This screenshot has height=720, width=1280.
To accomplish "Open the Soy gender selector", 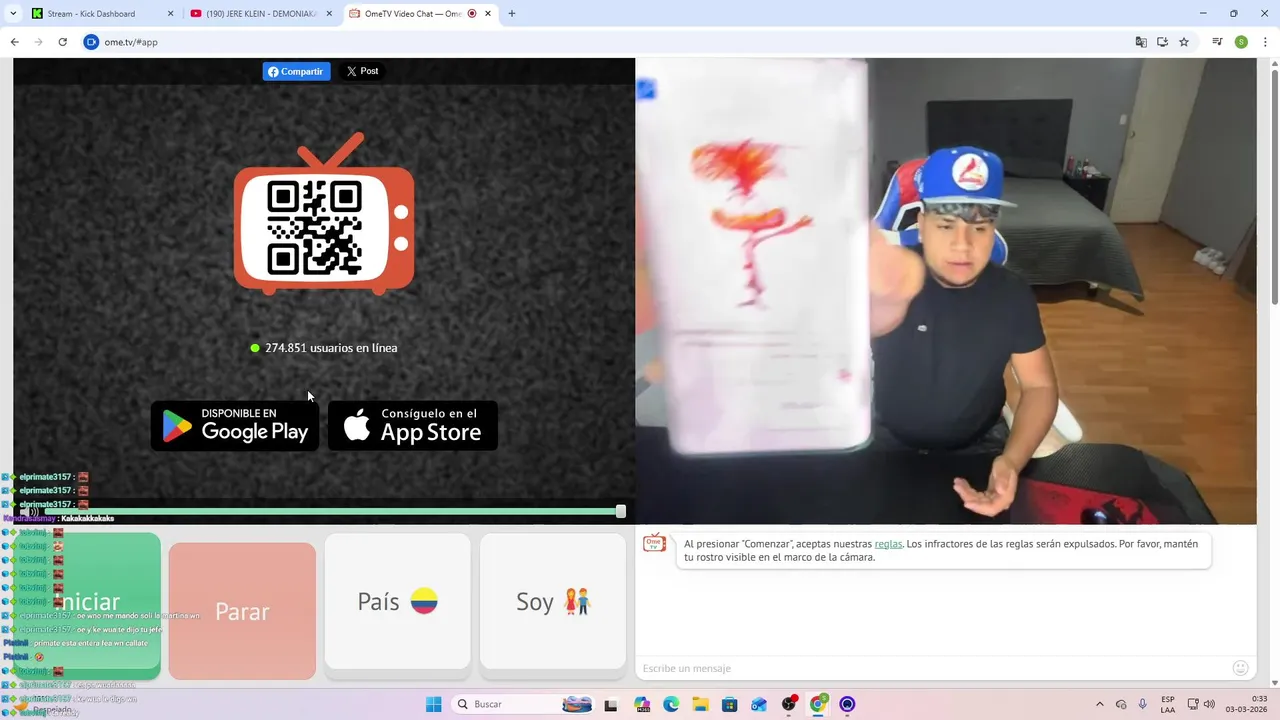I will [x=553, y=601].
